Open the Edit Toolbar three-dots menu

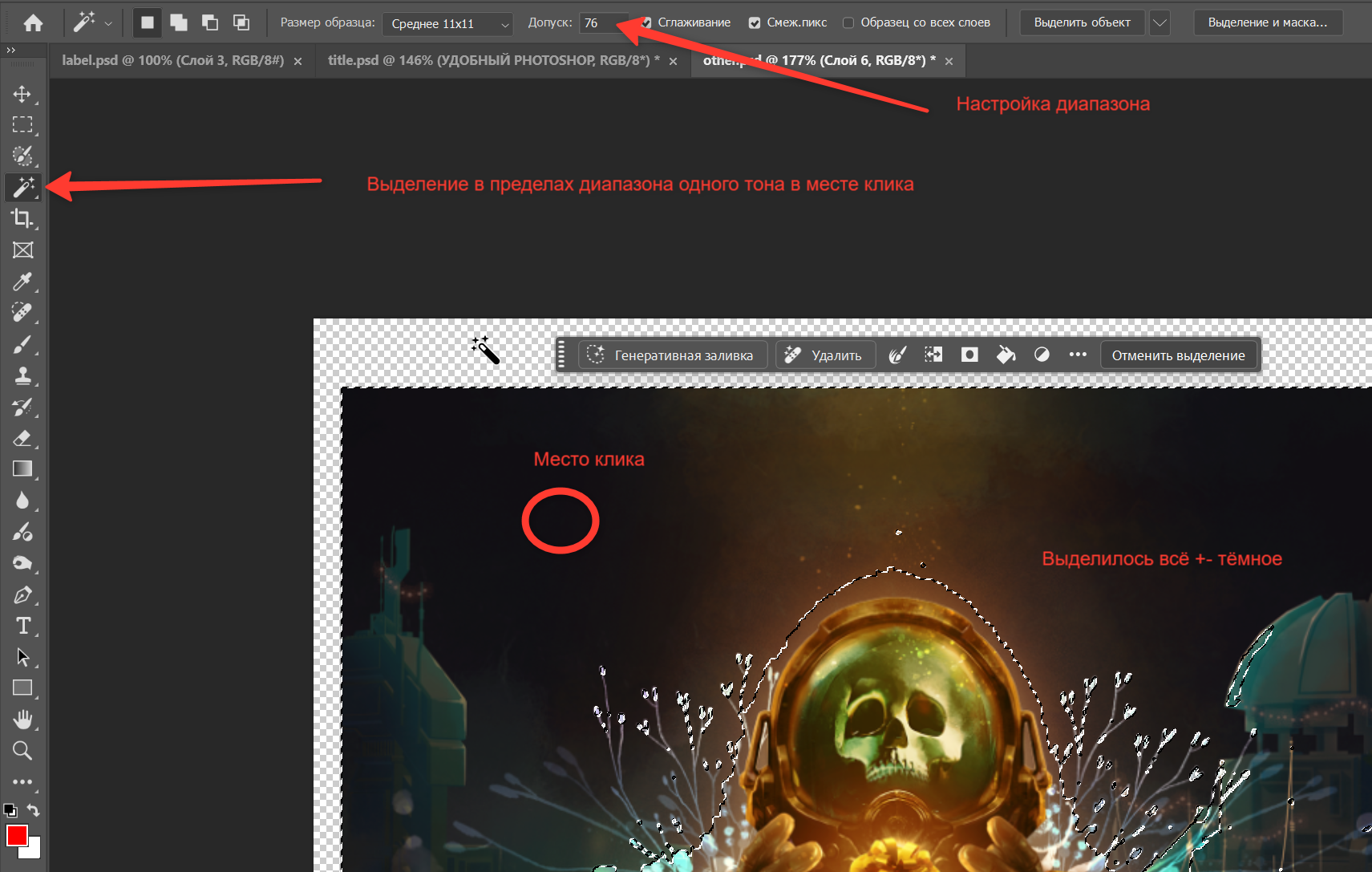(x=22, y=781)
